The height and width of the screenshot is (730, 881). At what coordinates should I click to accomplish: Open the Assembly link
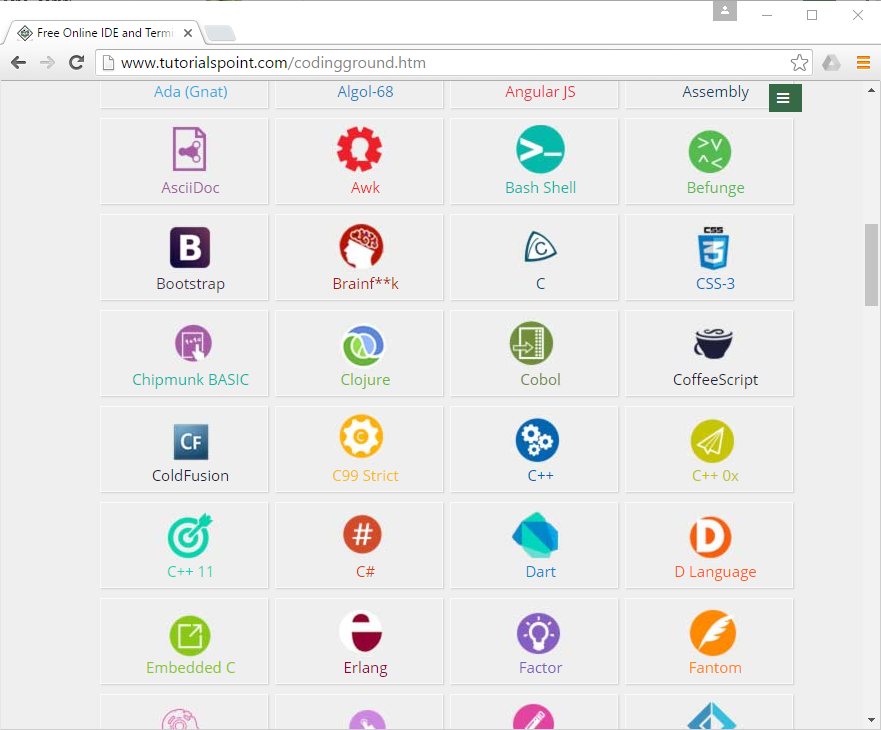pos(715,92)
